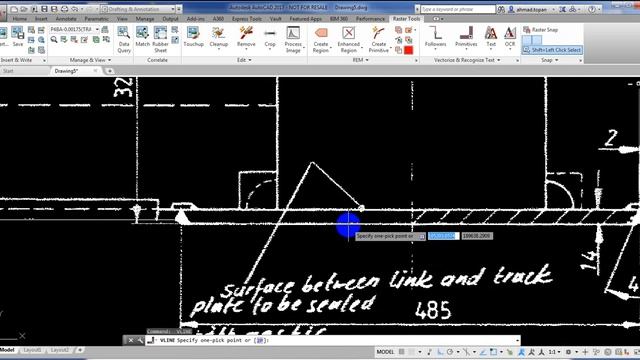Toggle object snap in status bar
Viewport: 640px width, 360px height.
click(x=493, y=351)
